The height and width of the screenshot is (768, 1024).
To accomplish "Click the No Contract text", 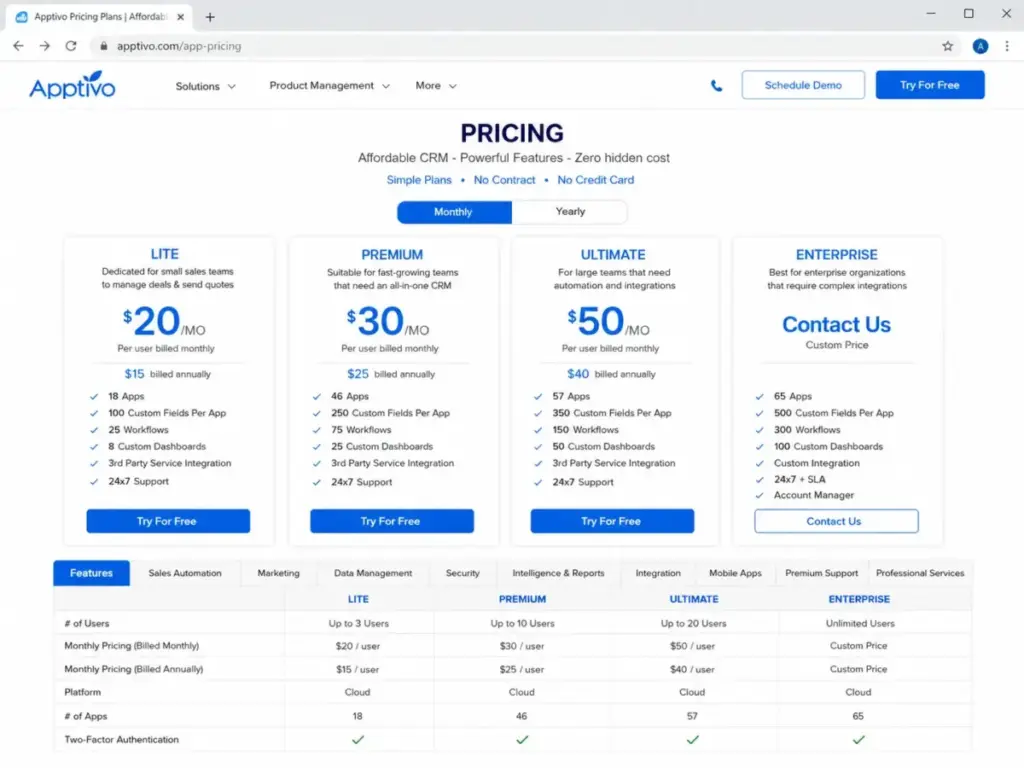I will pos(504,180).
